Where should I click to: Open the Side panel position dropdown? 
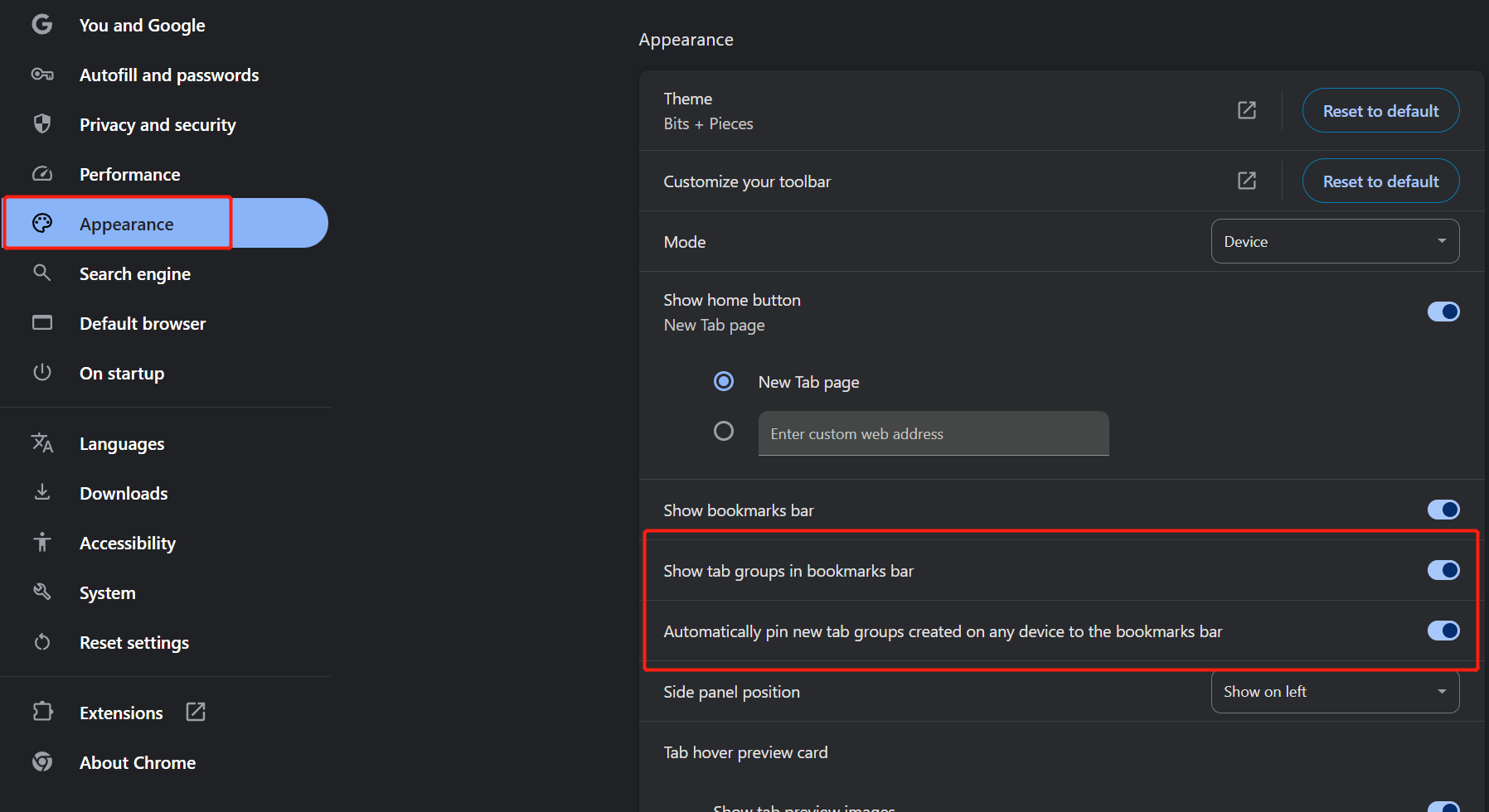click(1335, 691)
